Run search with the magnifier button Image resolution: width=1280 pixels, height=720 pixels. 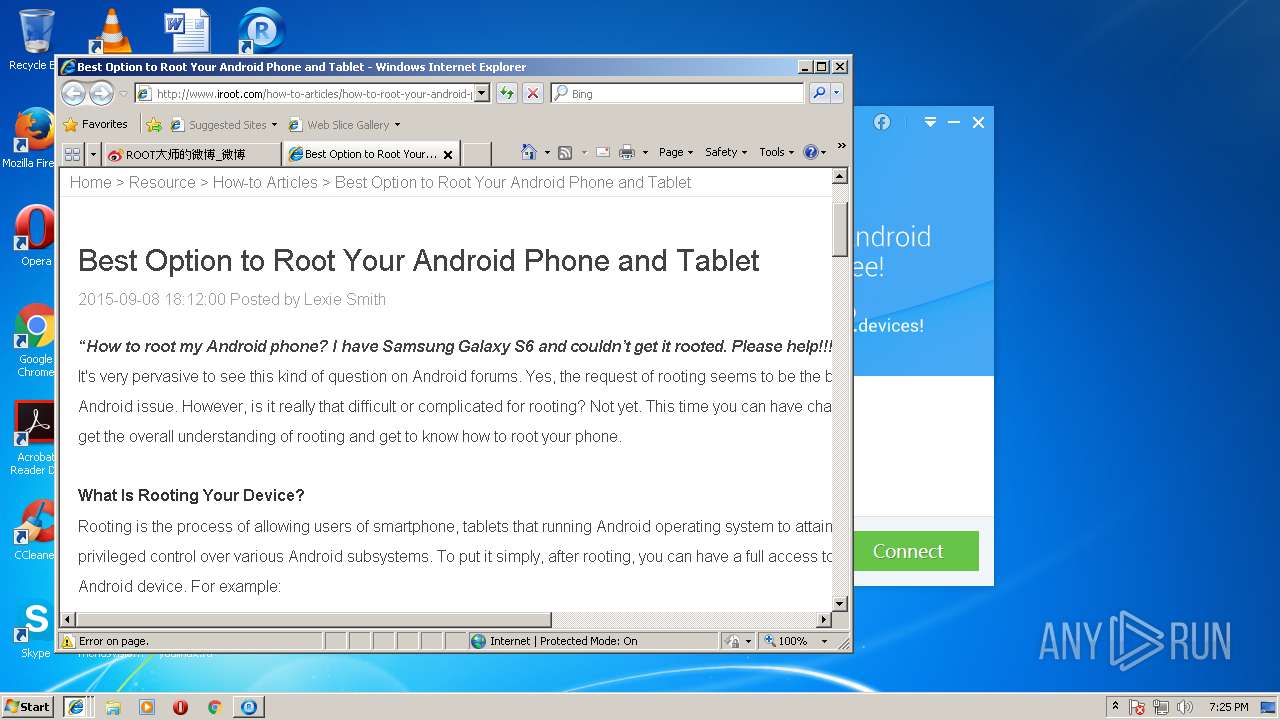coord(819,93)
